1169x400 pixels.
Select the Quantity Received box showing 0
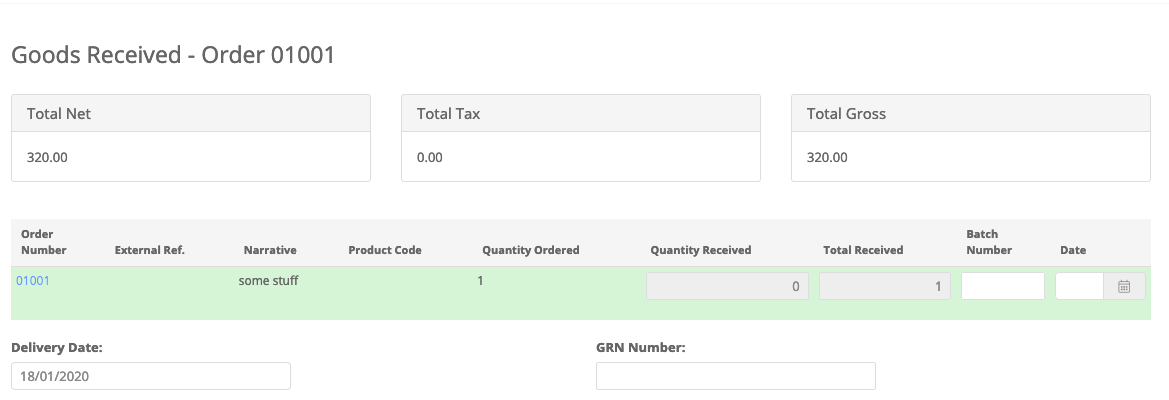(x=727, y=286)
